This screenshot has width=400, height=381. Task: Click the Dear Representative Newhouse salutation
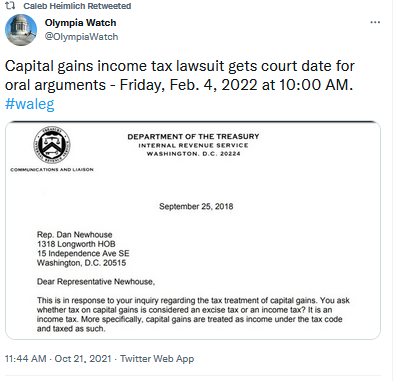click(96, 282)
